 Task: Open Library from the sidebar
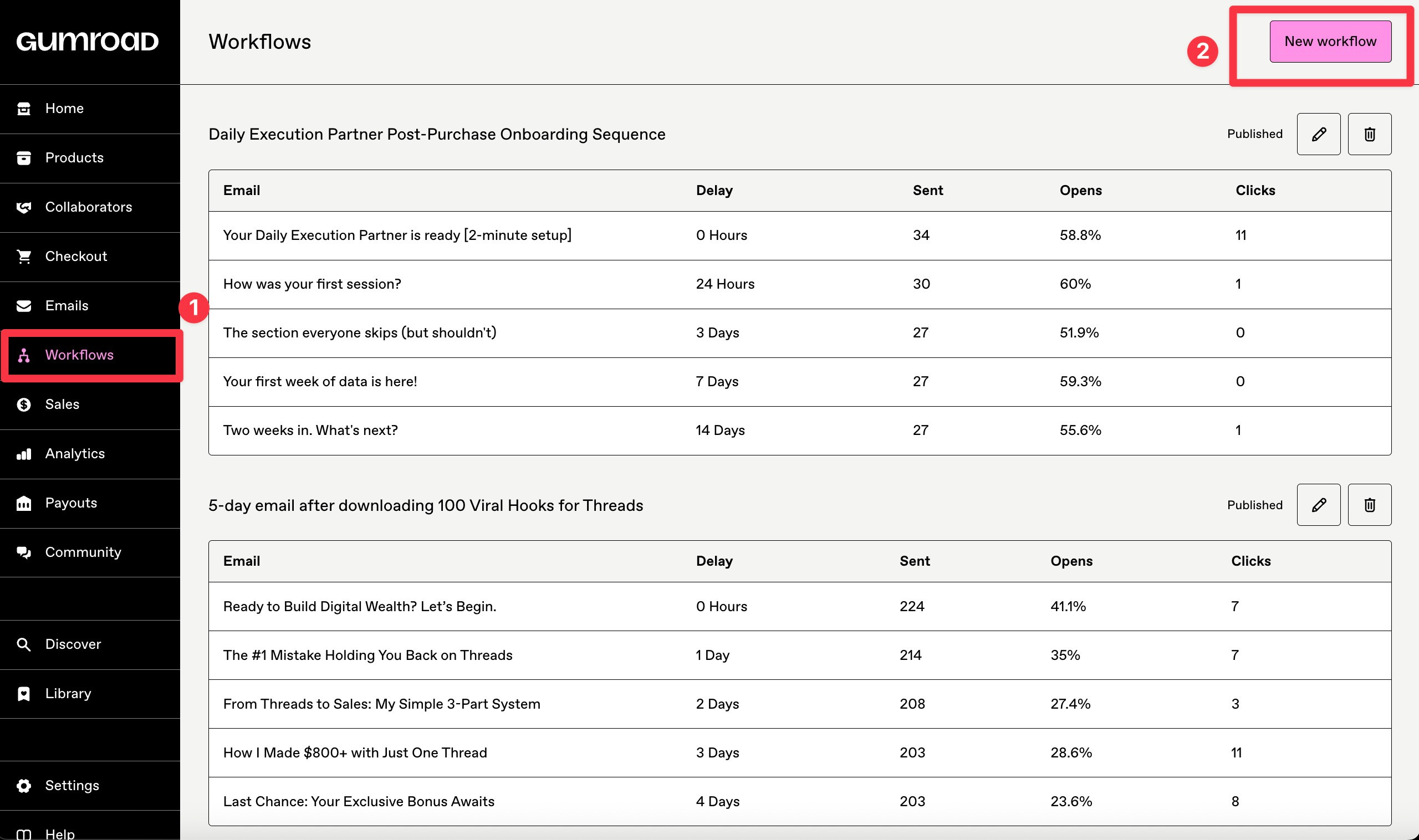pyautogui.click(x=68, y=693)
